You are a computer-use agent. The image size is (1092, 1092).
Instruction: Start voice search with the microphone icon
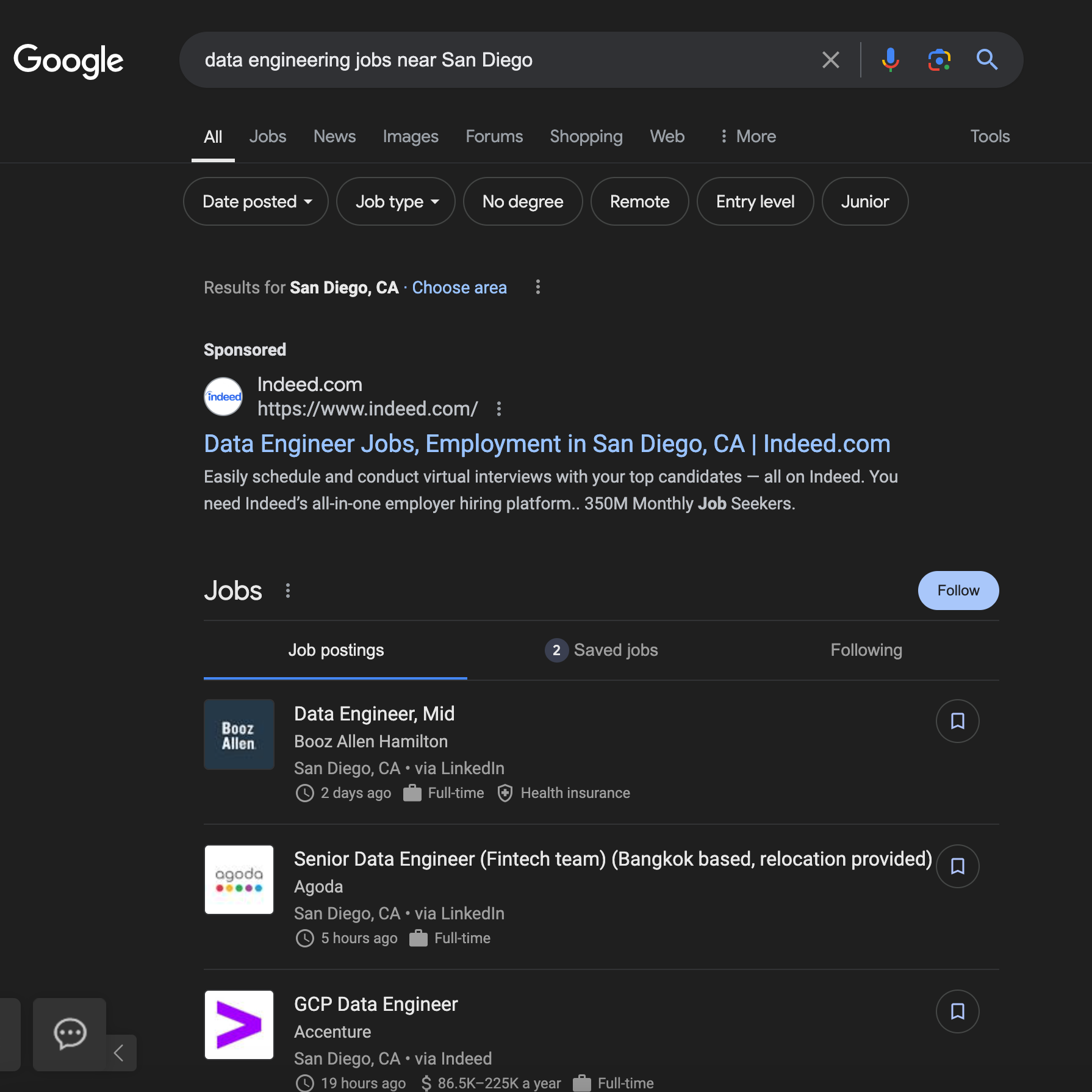[890, 60]
